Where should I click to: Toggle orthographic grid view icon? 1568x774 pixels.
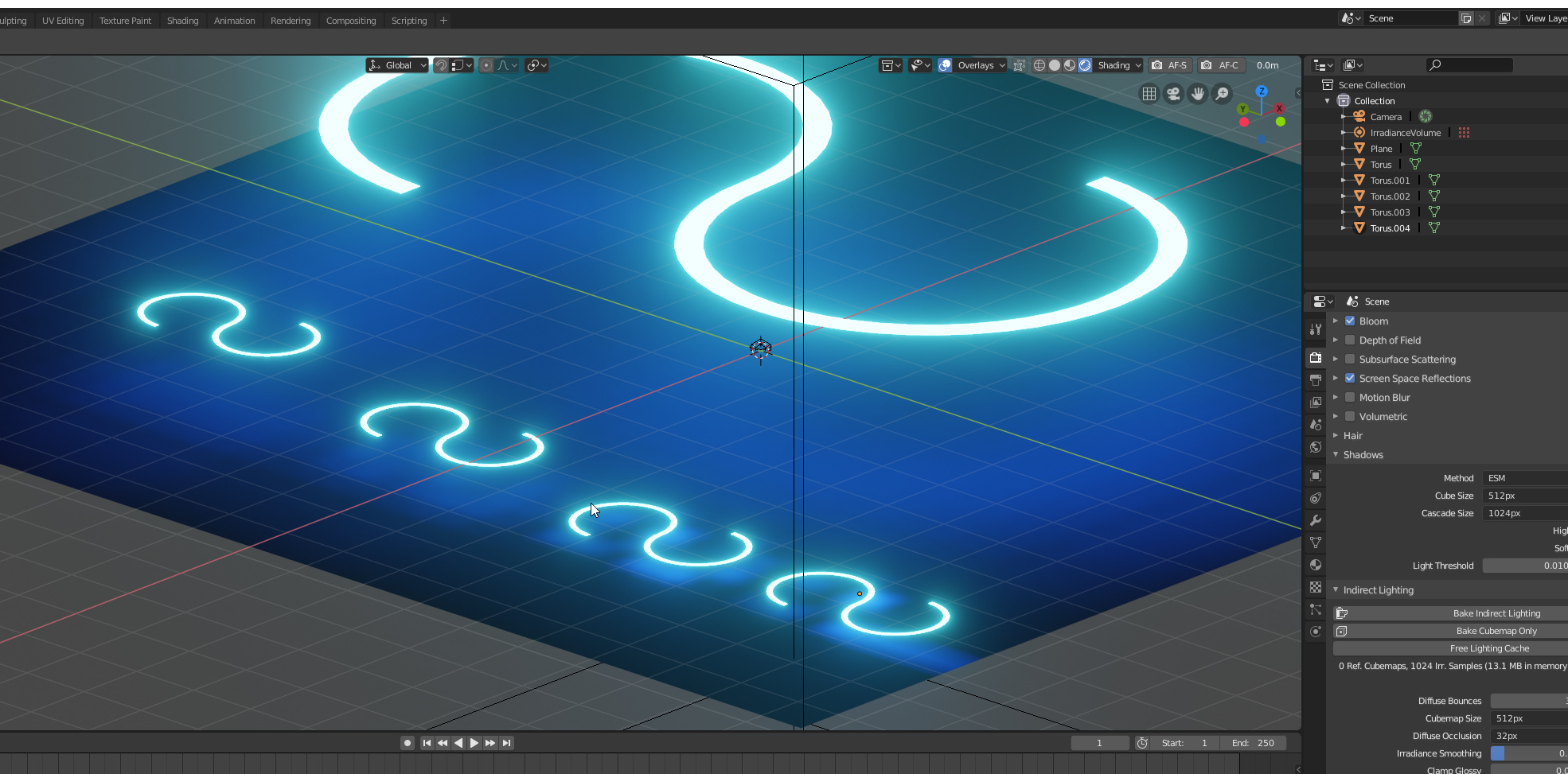(1149, 94)
